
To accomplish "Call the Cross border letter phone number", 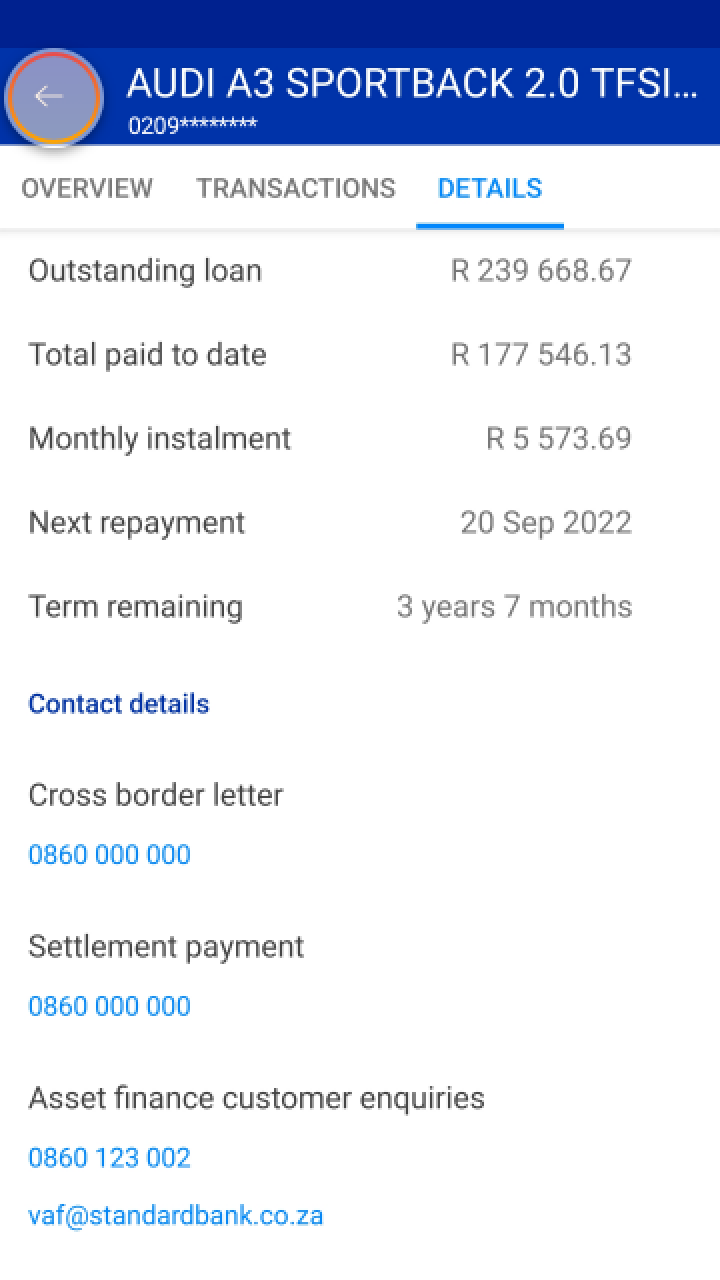I will click(x=110, y=855).
